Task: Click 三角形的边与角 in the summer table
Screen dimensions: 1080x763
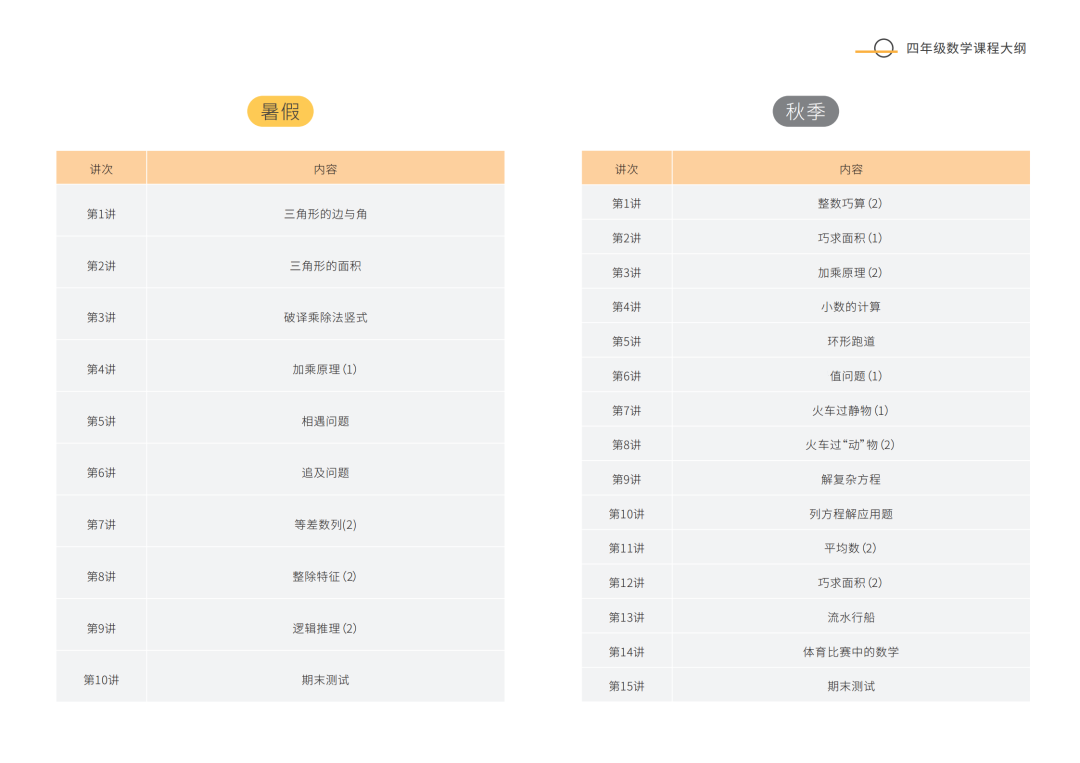Action: point(325,214)
